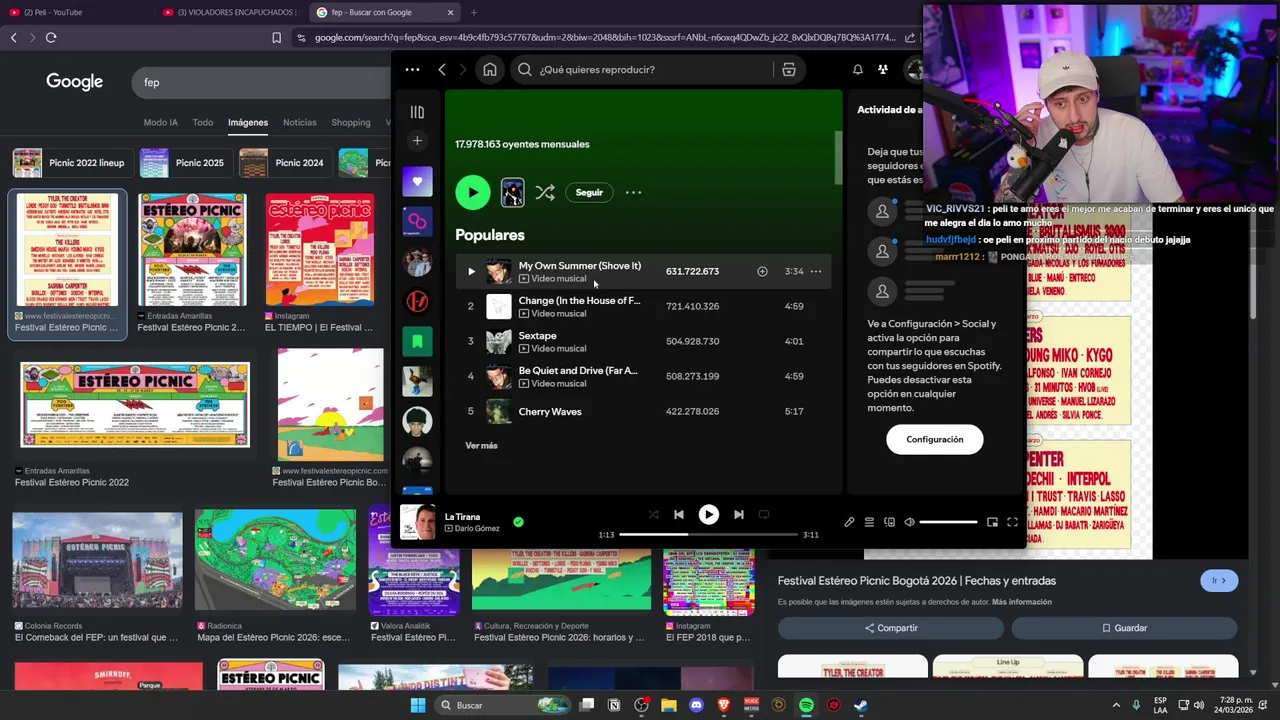Open La Tirana album cover thumbnail

click(417, 522)
